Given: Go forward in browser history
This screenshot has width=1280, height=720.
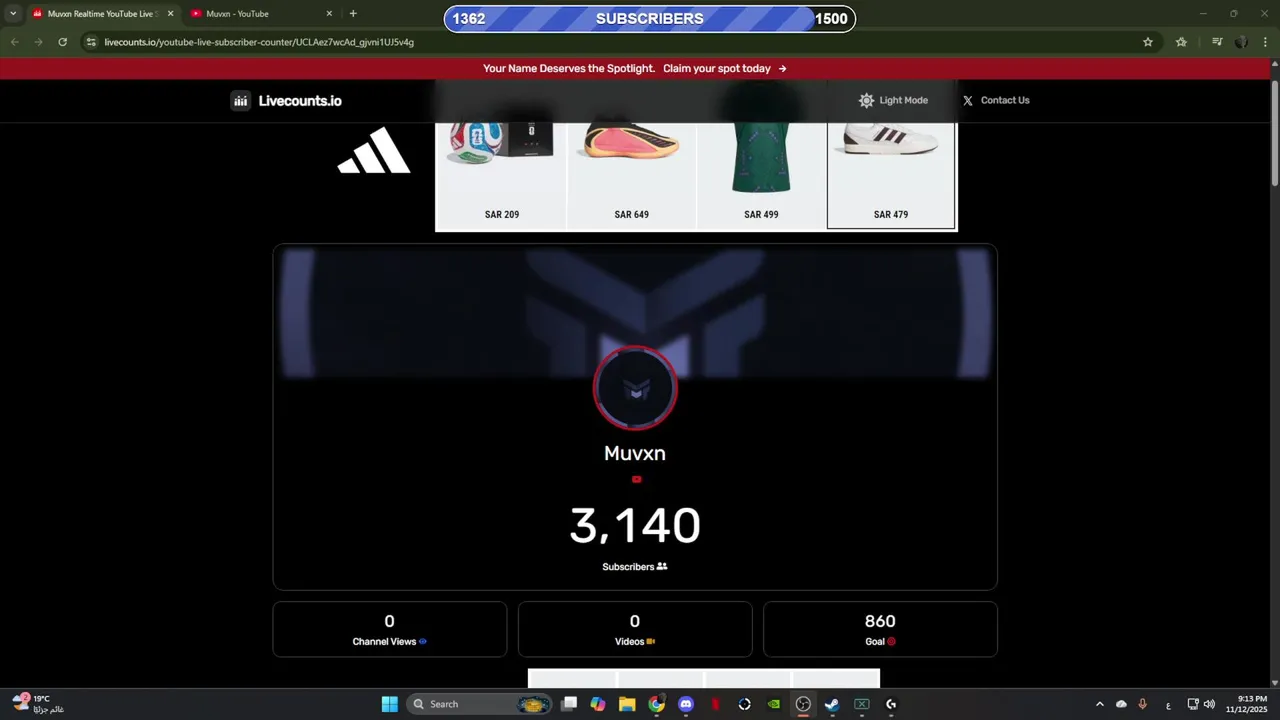Looking at the screenshot, I should point(38,42).
